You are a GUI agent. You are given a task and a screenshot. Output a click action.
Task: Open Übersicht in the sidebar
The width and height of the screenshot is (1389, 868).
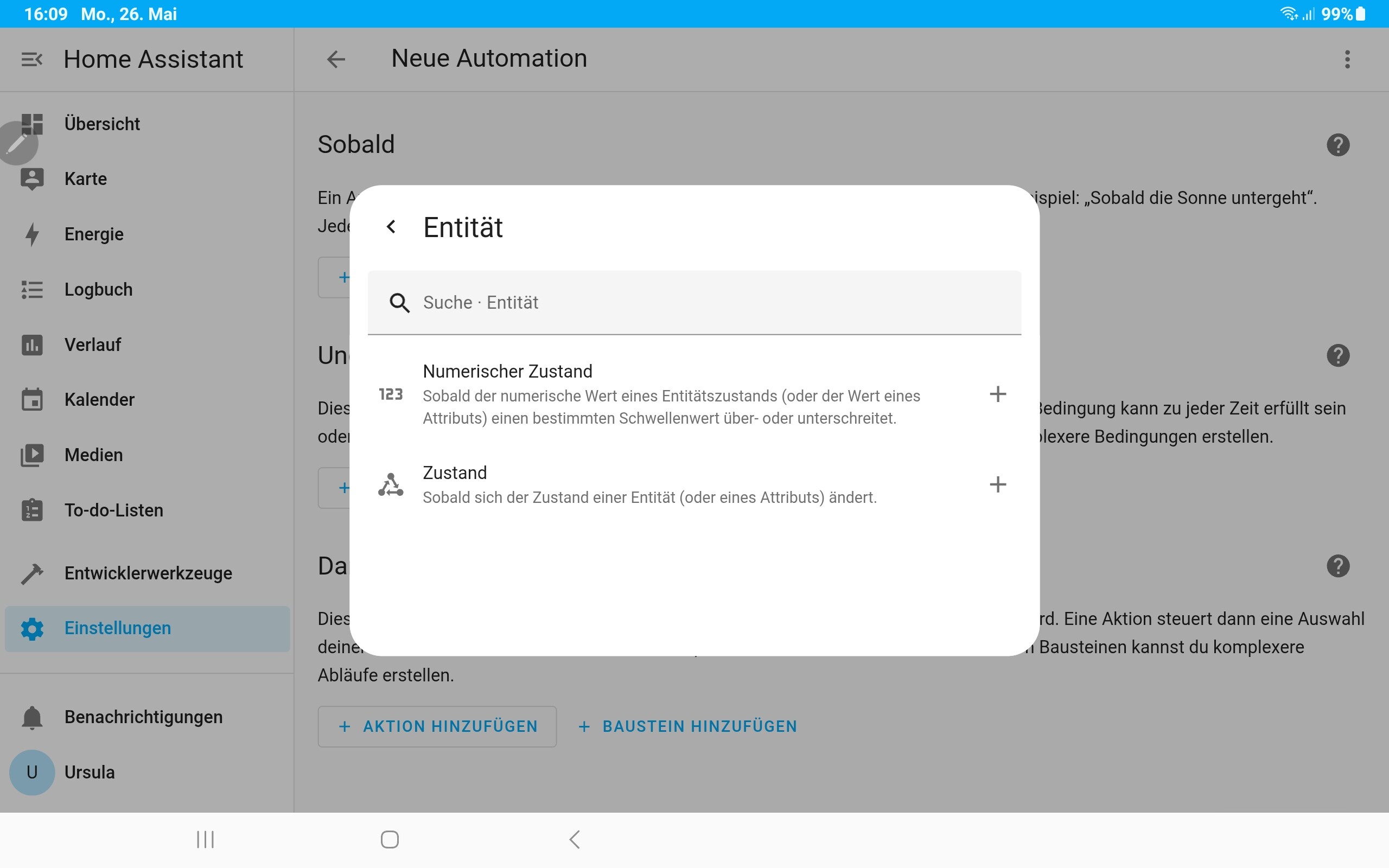(x=102, y=124)
